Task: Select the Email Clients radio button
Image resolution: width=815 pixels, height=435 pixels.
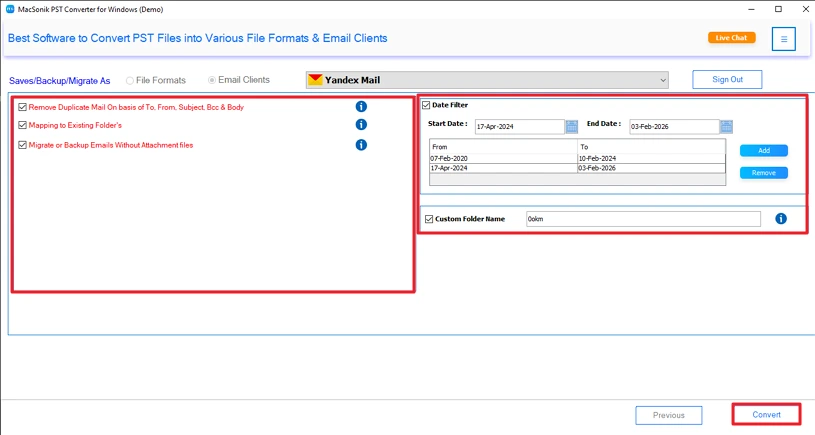Action: point(212,80)
